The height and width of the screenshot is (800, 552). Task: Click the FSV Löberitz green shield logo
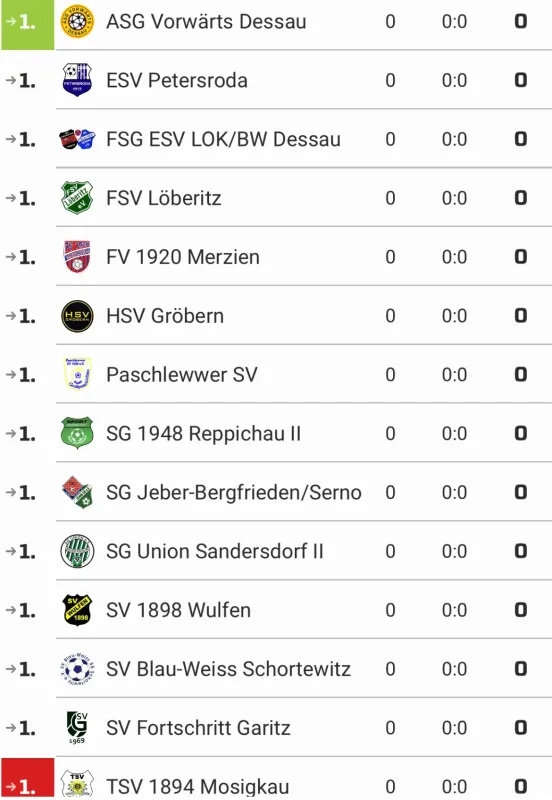click(x=77, y=197)
